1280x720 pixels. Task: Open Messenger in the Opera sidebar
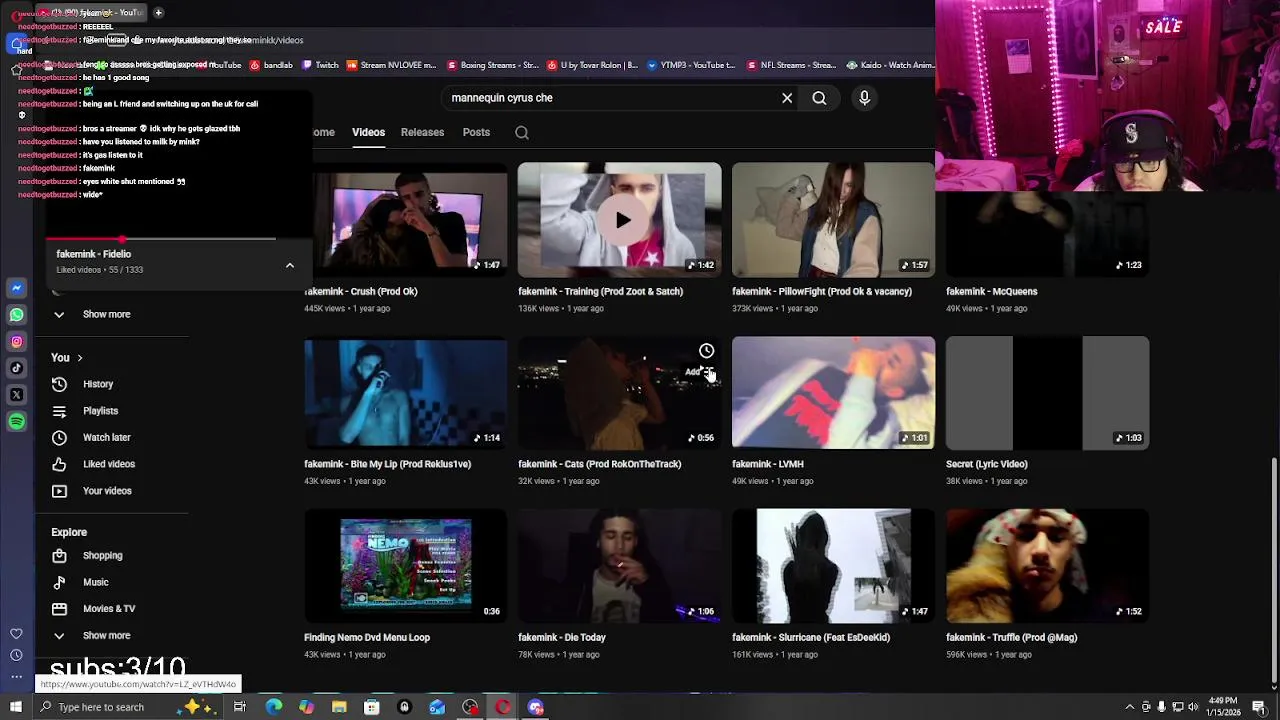point(16,288)
